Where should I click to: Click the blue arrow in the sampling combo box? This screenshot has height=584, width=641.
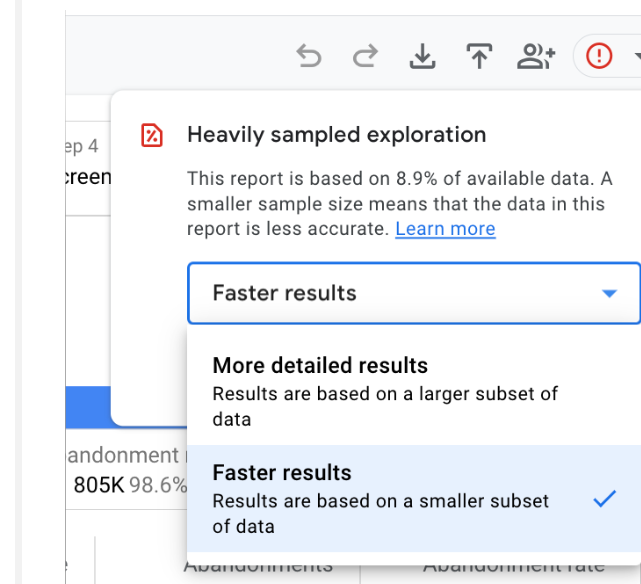coord(609,294)
